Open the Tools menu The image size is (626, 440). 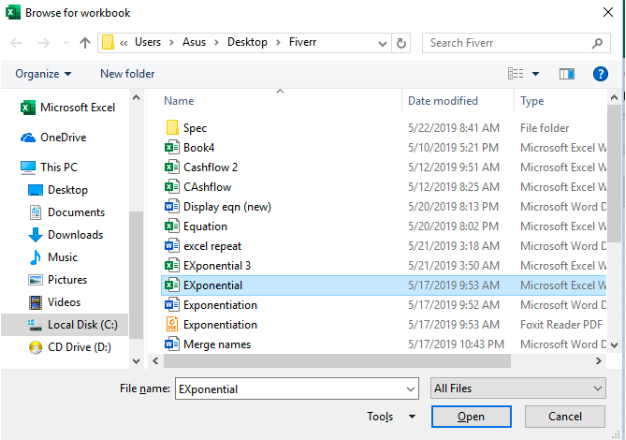[380, 416]
